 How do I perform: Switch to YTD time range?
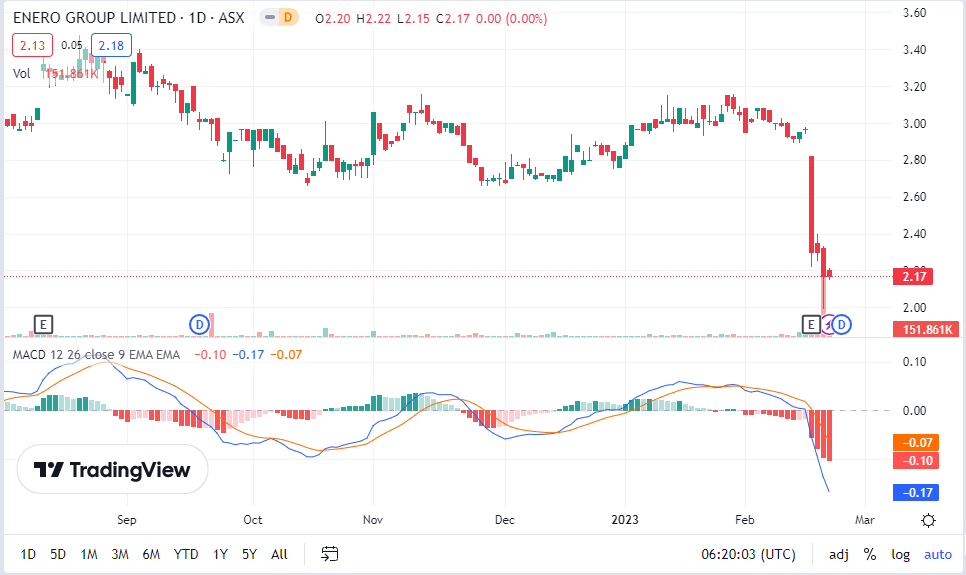pos(186,554)
